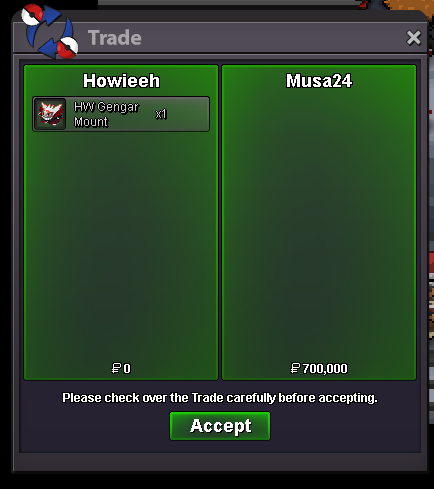
Task: Click the Howieeh player name
Action: pyautogui.click(x=121, y=81)
